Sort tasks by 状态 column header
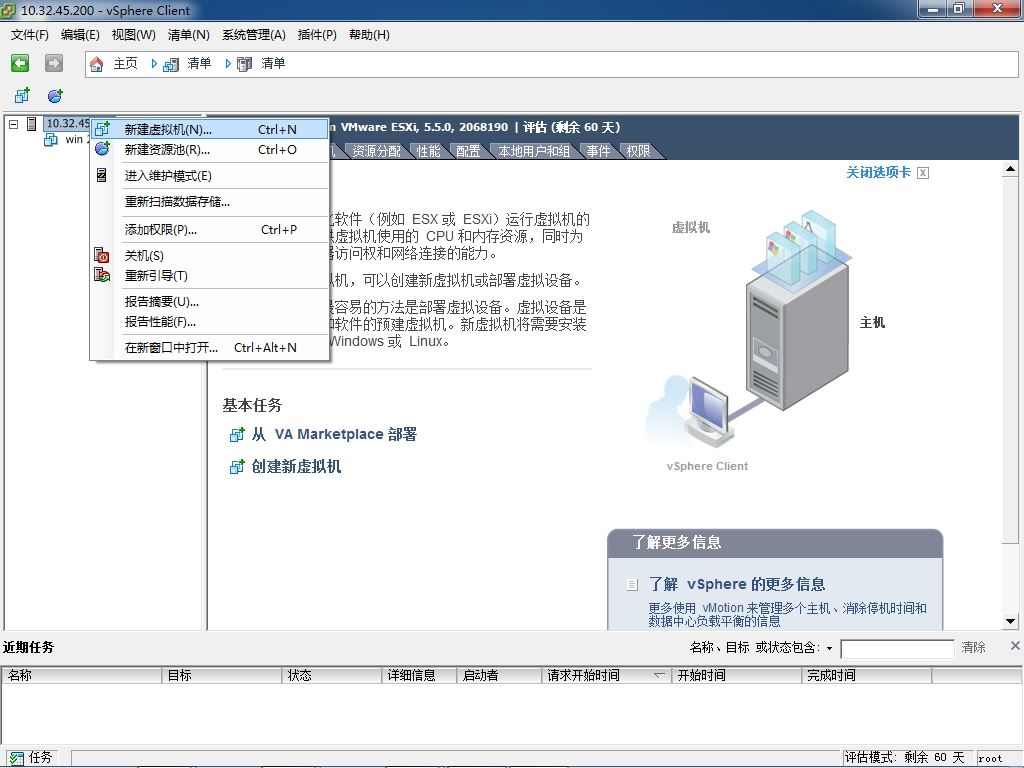Viewport: 1024px width, 768px height. (332, 675)
